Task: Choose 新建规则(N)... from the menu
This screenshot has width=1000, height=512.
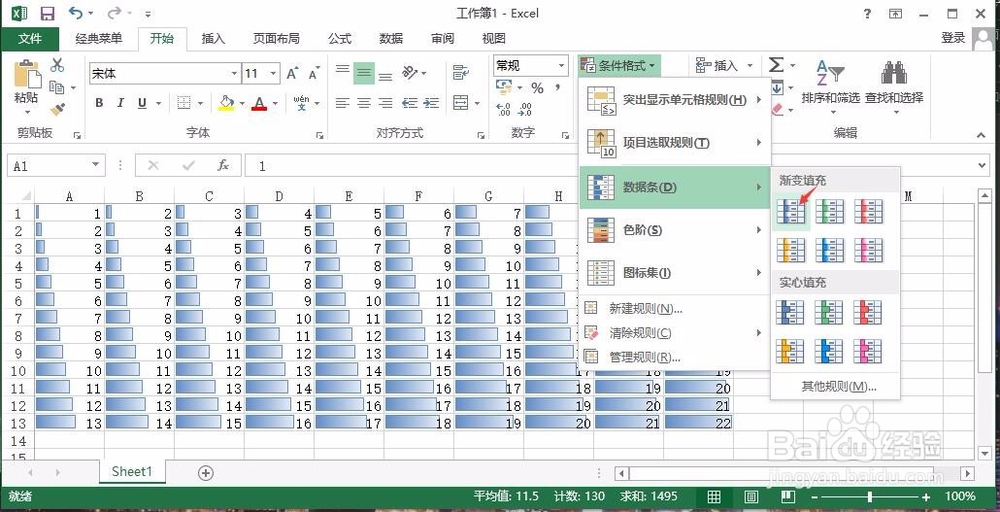Action: point(674,309)
